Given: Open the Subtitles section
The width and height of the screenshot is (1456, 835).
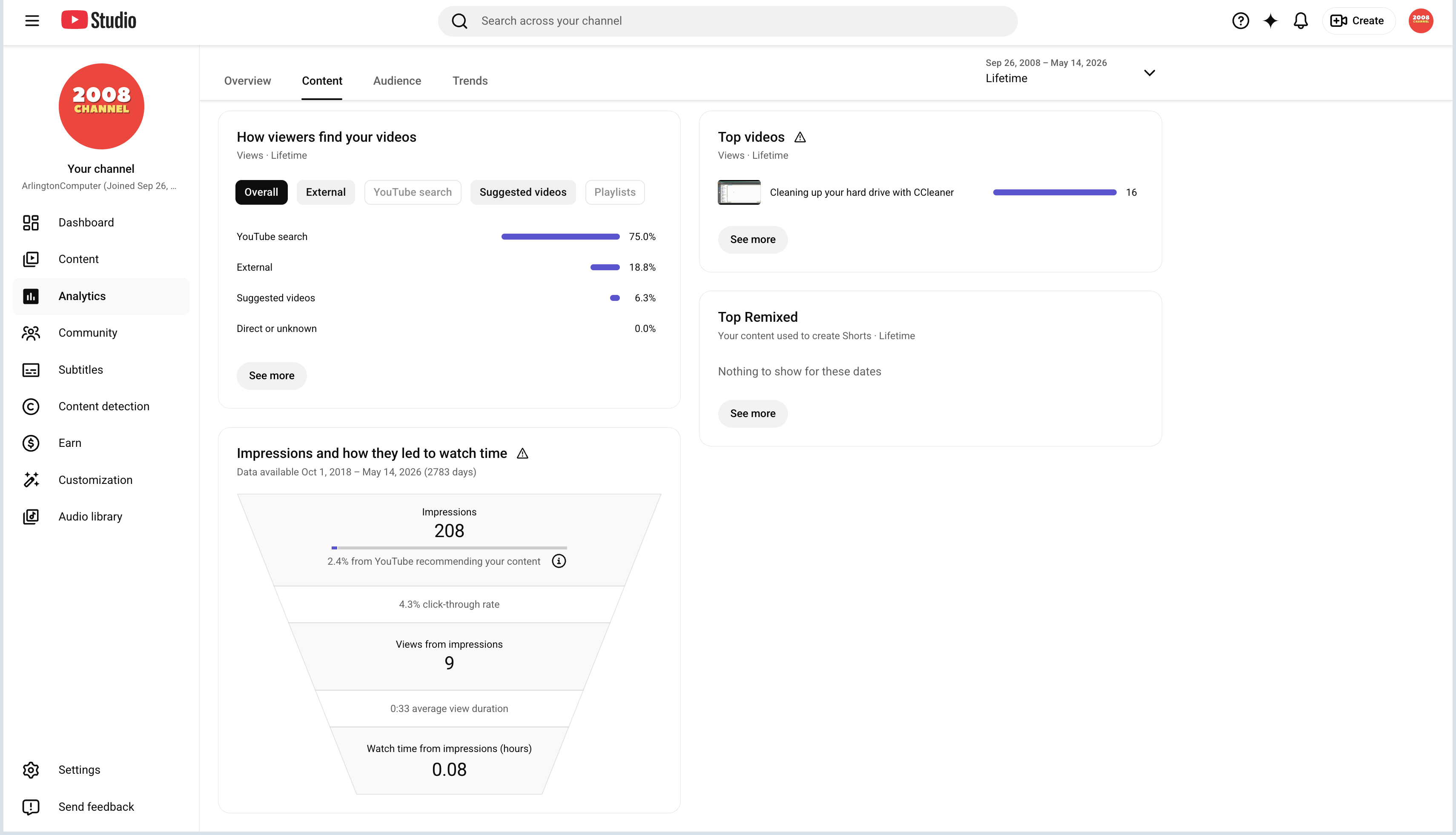Looking at the screenshot, I should tap(101, 370).
